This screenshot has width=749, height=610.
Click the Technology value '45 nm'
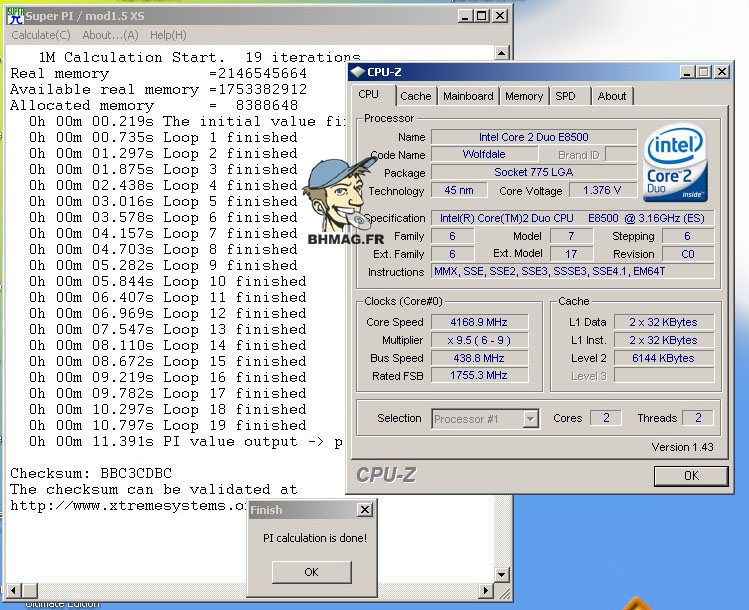point(459,190)
